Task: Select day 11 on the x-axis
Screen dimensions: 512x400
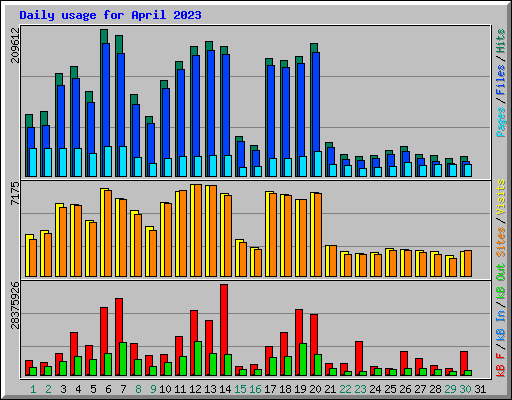Action: click(x=180, y=389)
